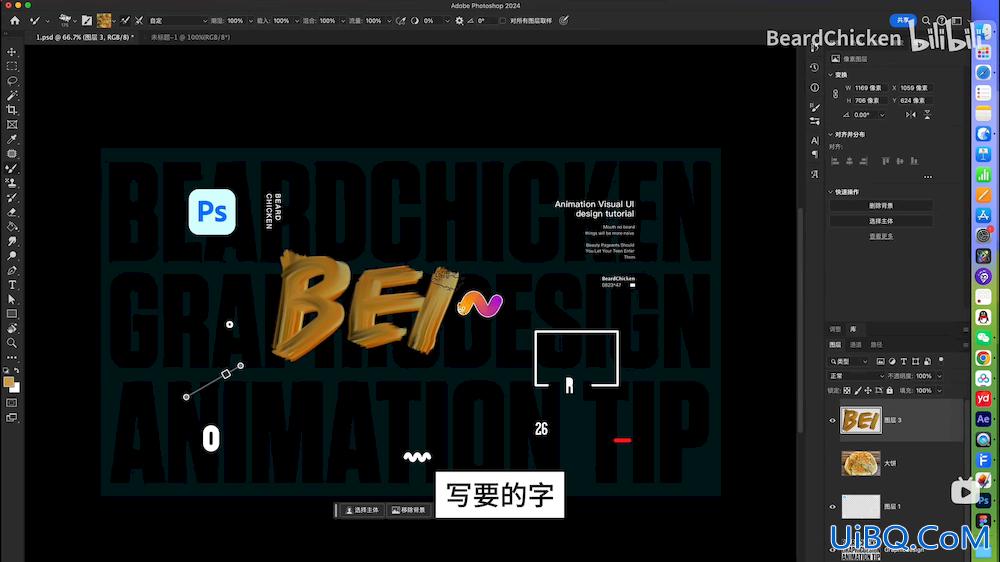Flip layer vertically in Properties

point(927,115)
